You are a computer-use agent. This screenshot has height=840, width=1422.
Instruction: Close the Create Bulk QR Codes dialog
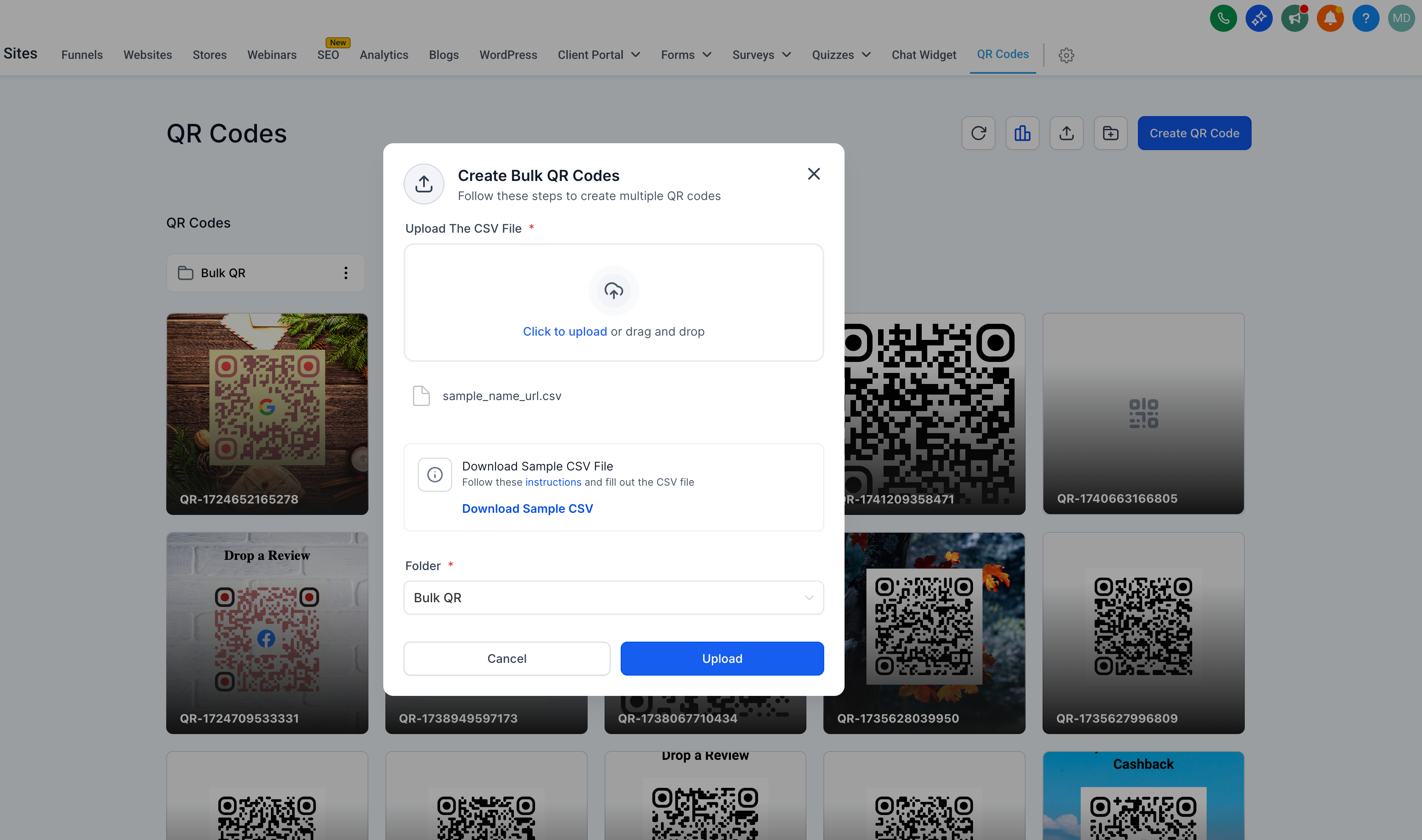[x=814, y=174]
